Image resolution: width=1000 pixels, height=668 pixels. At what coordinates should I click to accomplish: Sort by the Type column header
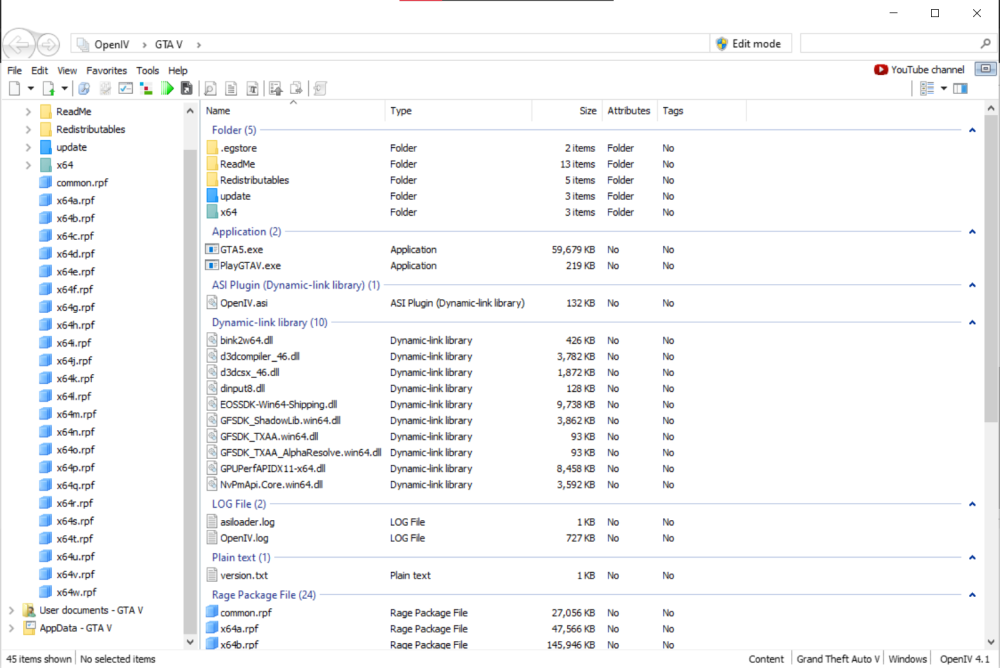tap(459, 110)
